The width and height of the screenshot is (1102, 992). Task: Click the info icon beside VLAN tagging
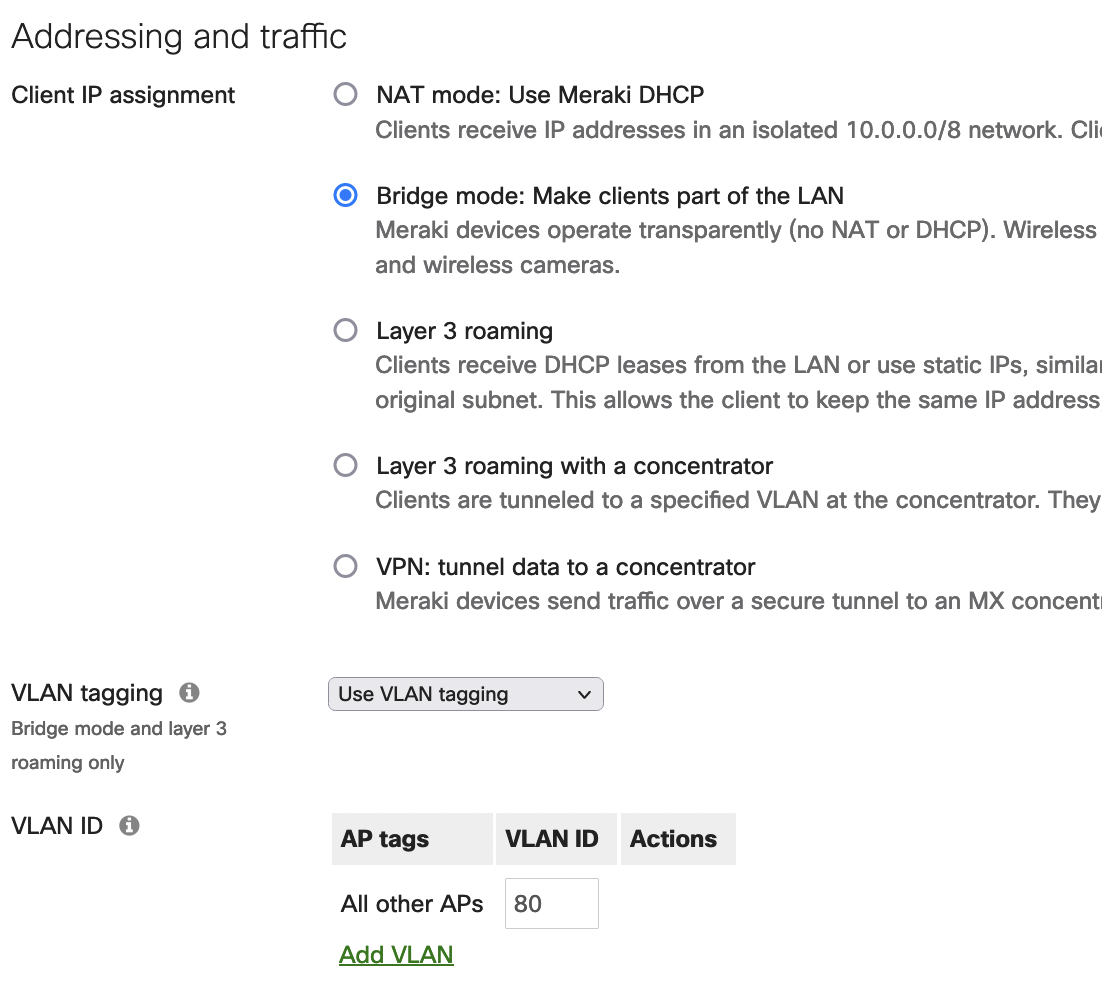[190, 692]
